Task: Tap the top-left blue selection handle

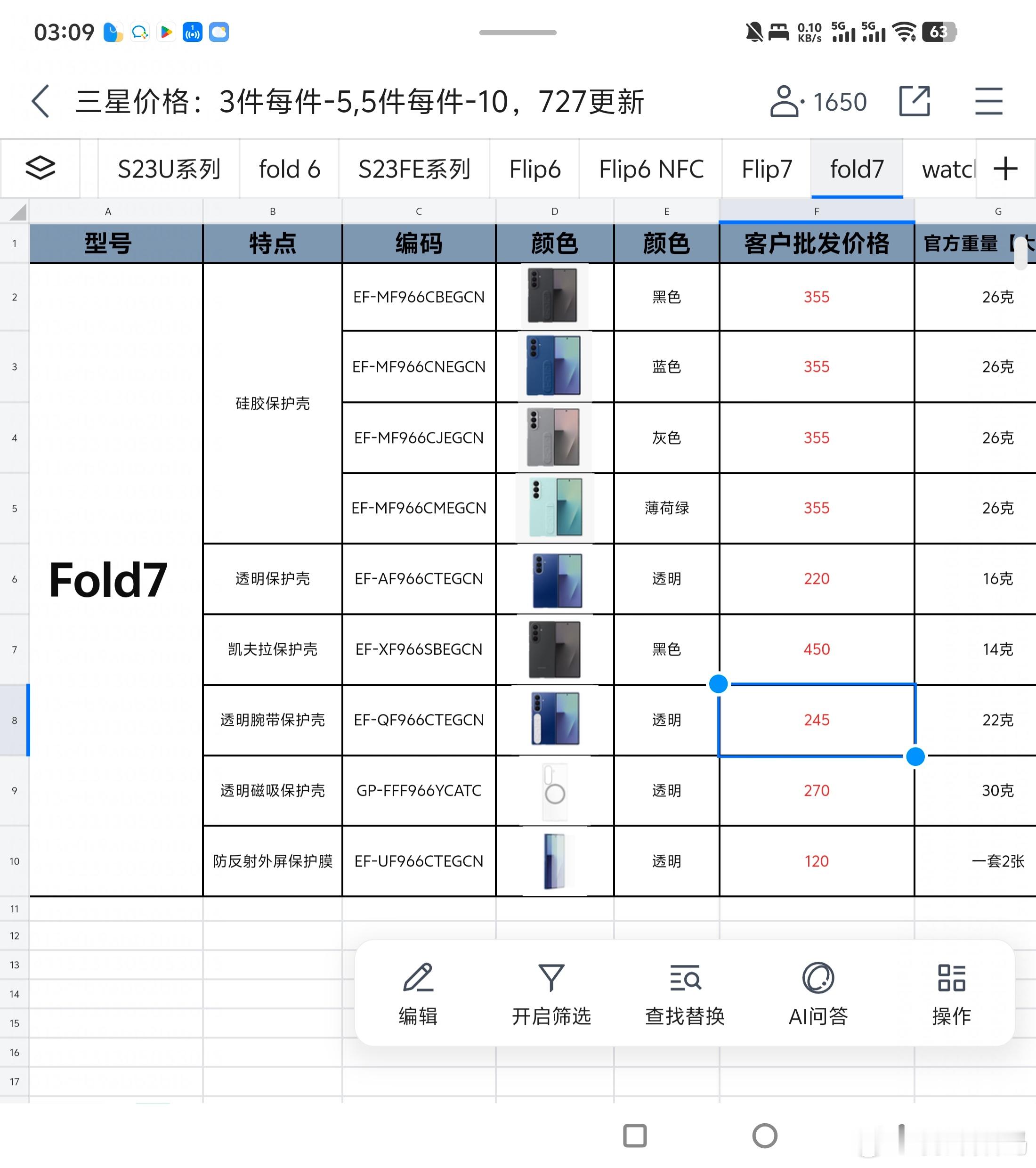Action: (x=718, y=683)
